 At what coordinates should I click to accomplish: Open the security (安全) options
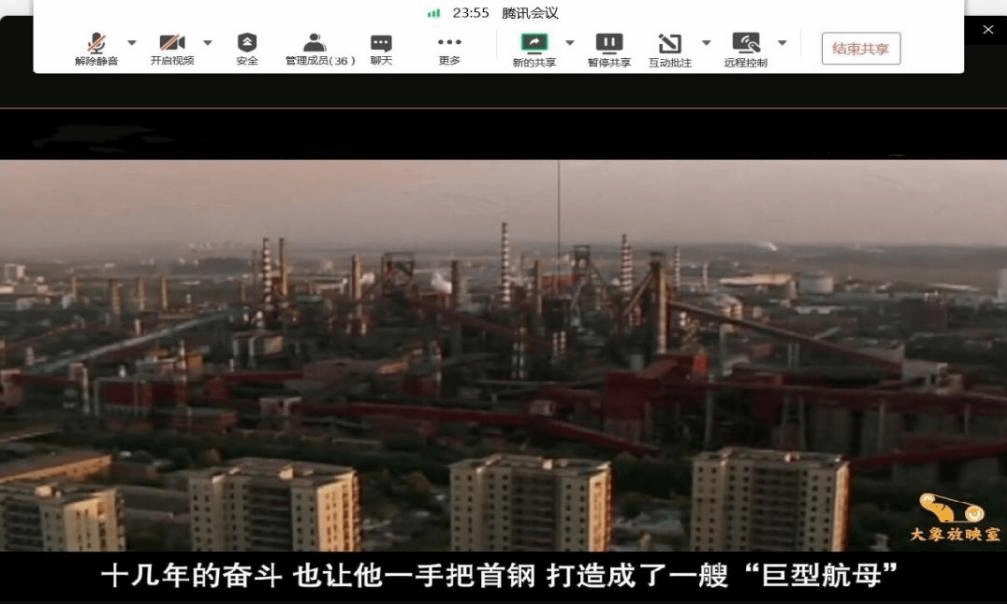247,48
